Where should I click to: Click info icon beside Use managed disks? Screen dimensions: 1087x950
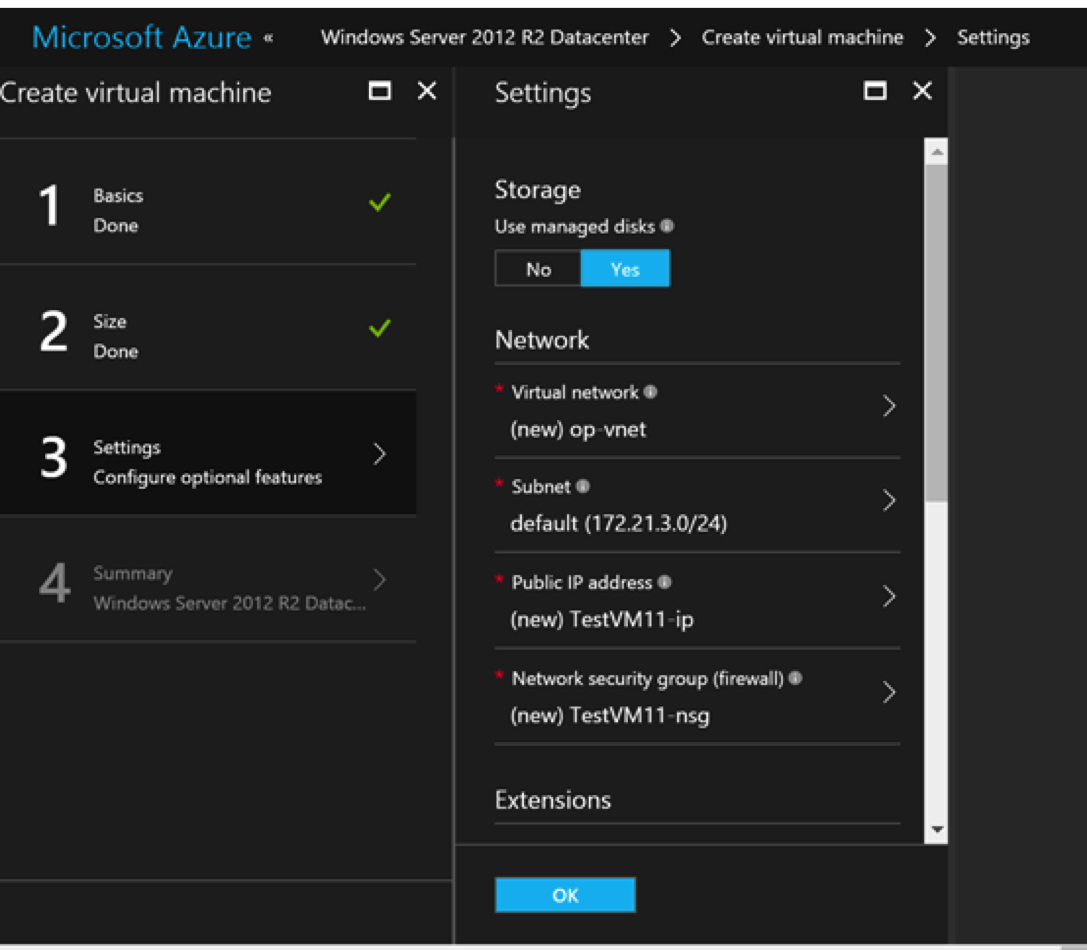tap(667, 227)
